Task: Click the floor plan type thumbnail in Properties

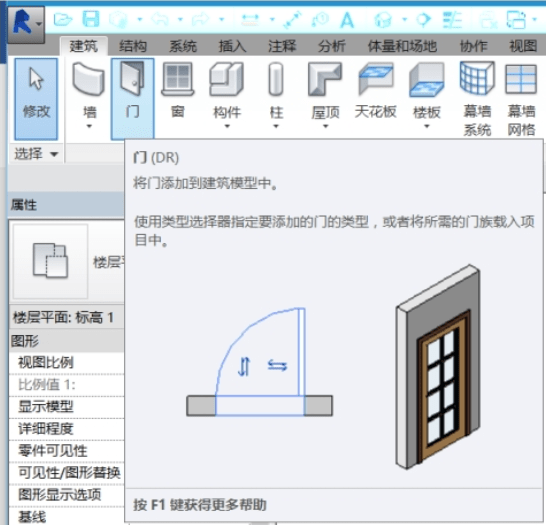Action: 50,261
